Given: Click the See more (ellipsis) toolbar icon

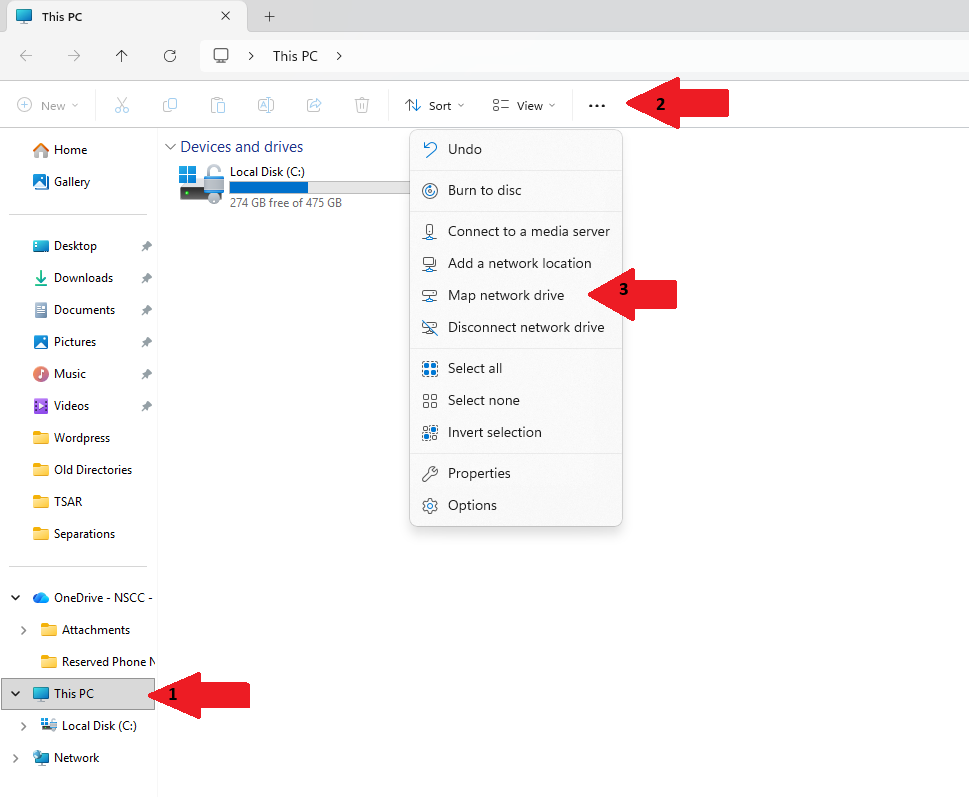Looking at the screenshot, I should [597, 105].
